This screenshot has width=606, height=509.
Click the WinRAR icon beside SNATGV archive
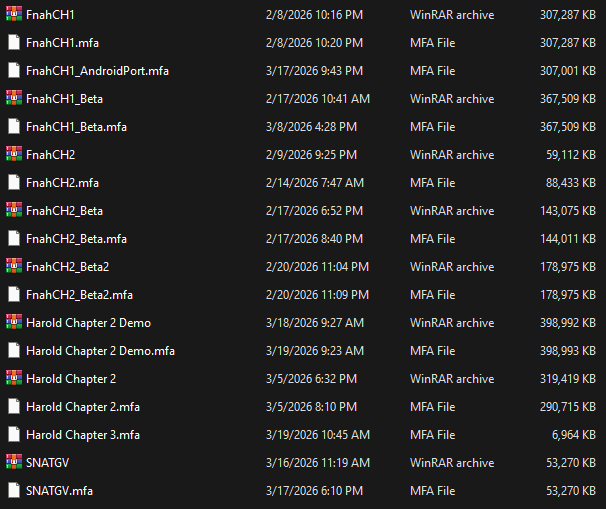point(13,463)
